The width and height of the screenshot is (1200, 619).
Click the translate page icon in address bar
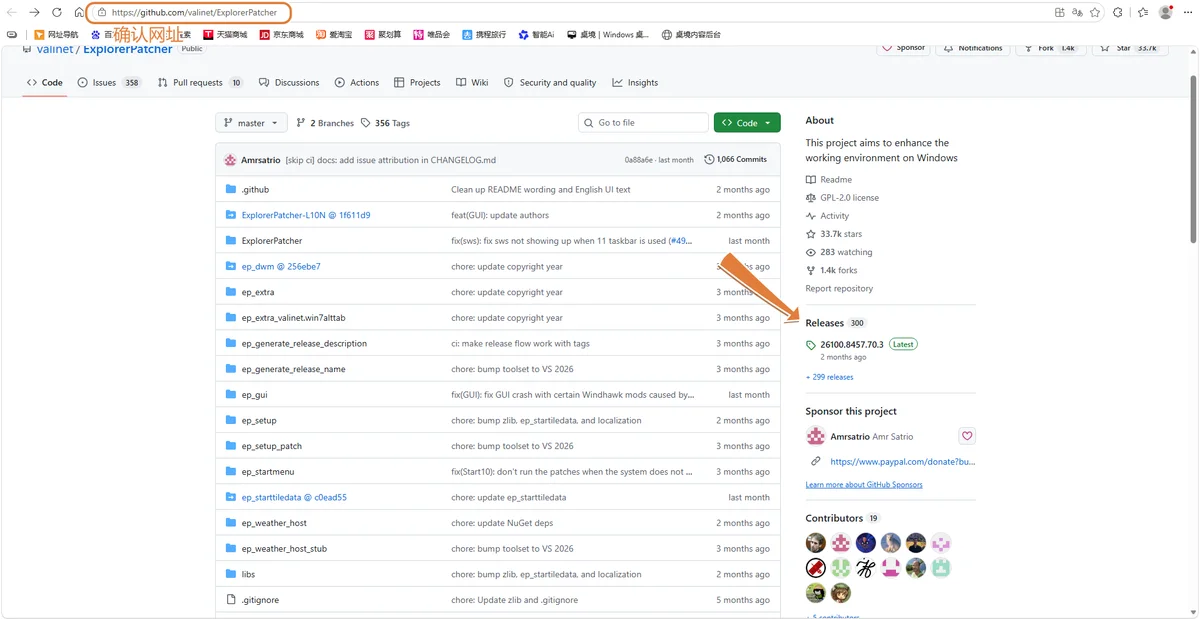click(x=1077, y=13)
